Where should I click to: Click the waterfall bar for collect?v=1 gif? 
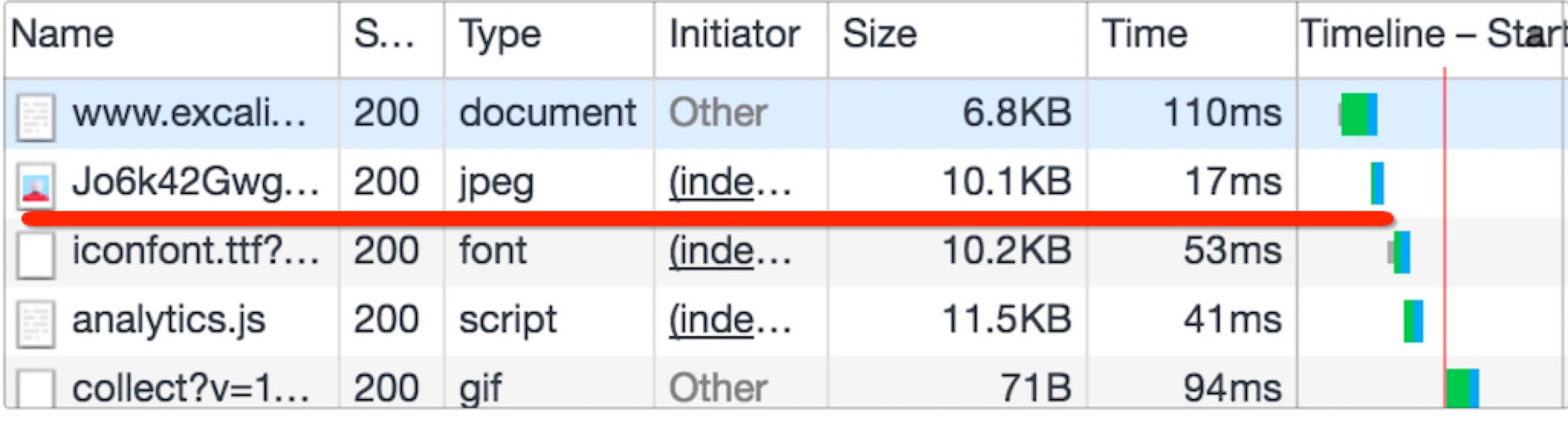coord(1463,388)
